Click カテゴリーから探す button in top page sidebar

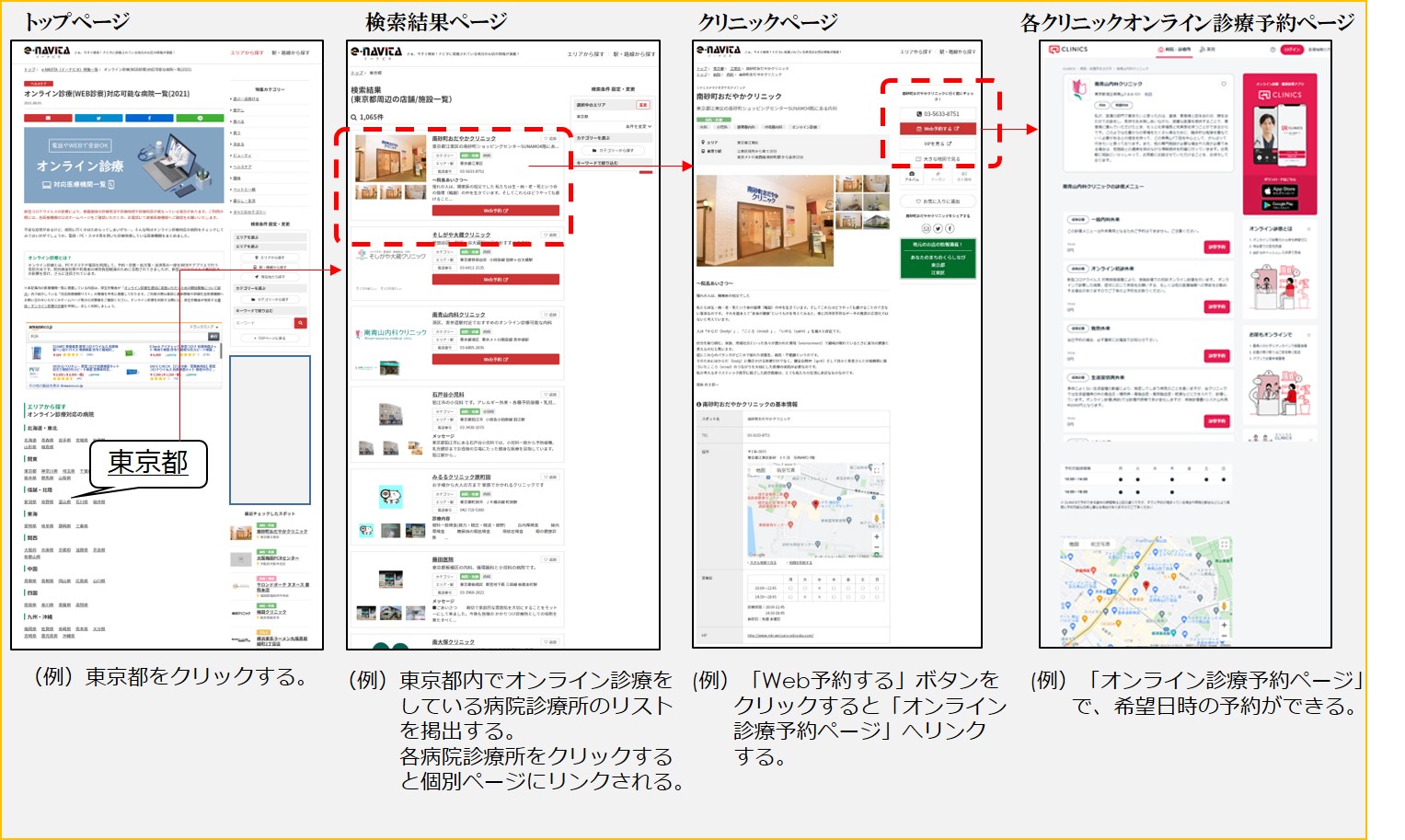click(270, 299)
